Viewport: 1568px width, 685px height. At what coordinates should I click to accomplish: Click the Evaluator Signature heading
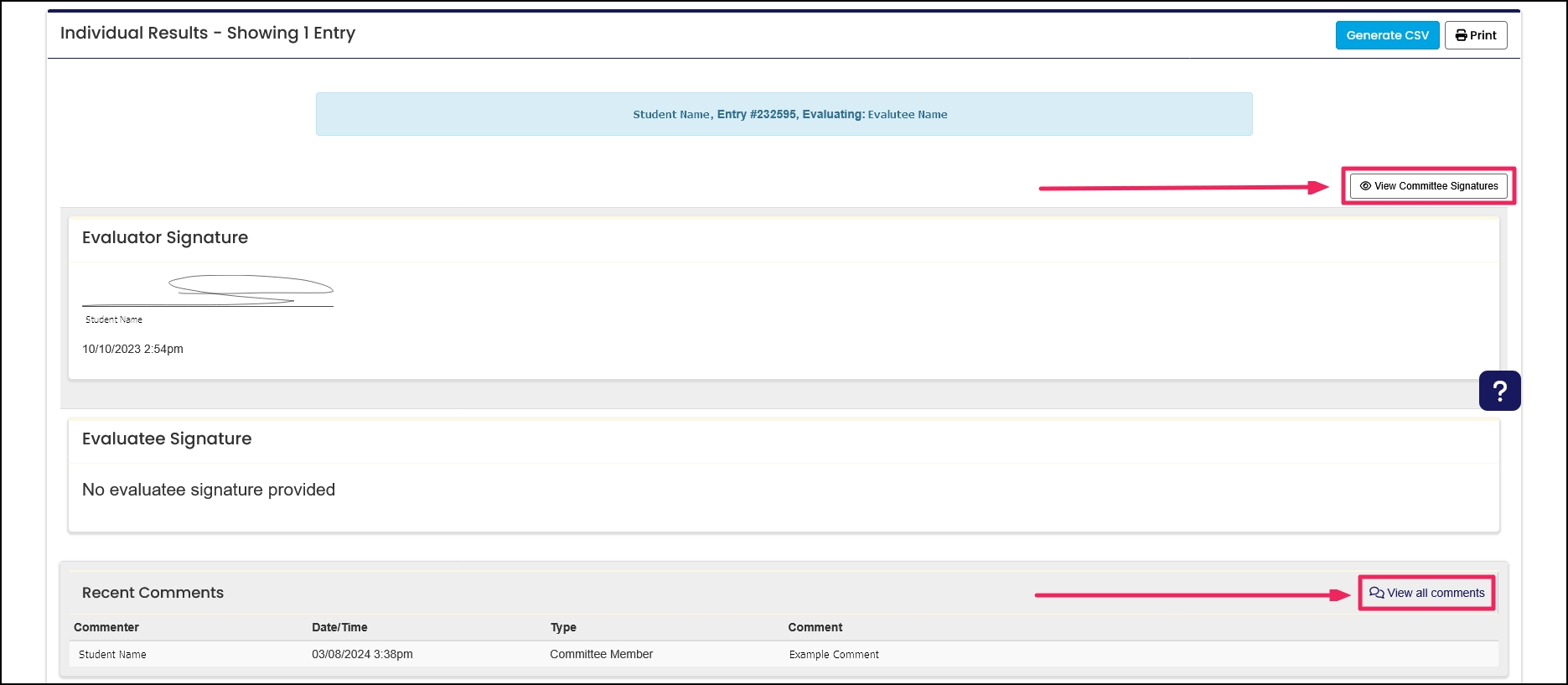(165, 237)
